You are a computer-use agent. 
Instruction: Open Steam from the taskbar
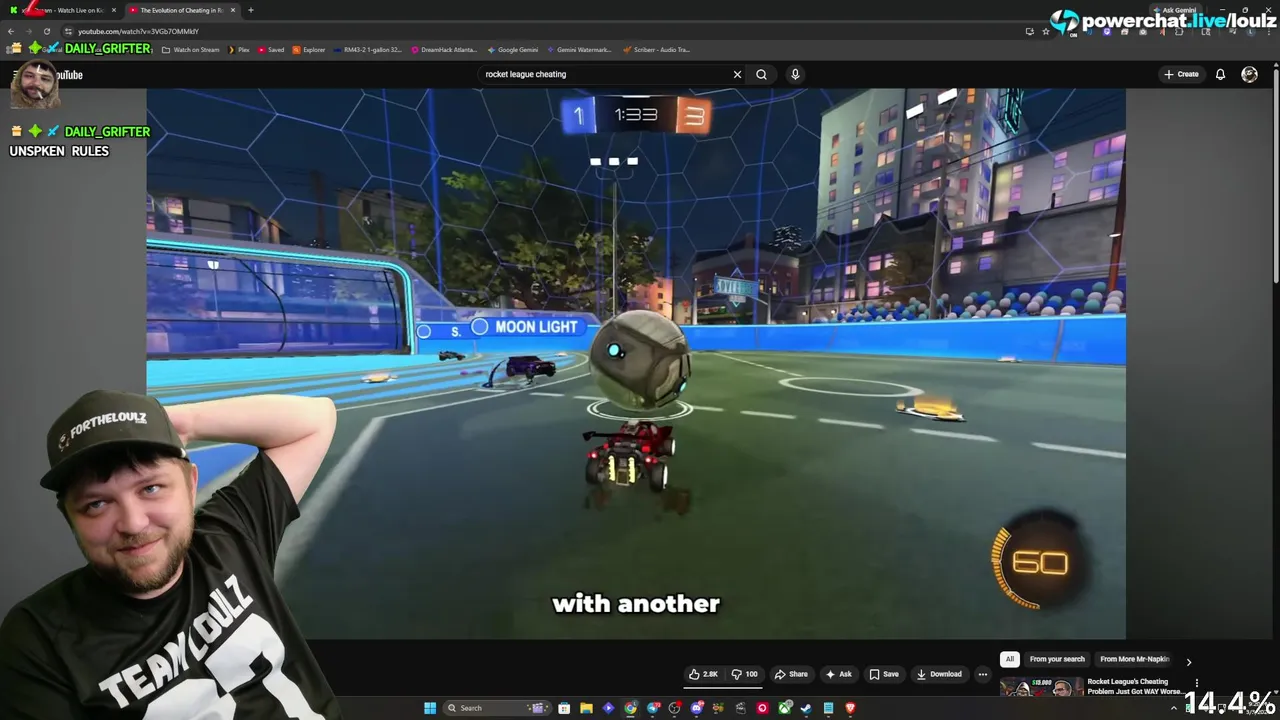(x=806, y=708)
